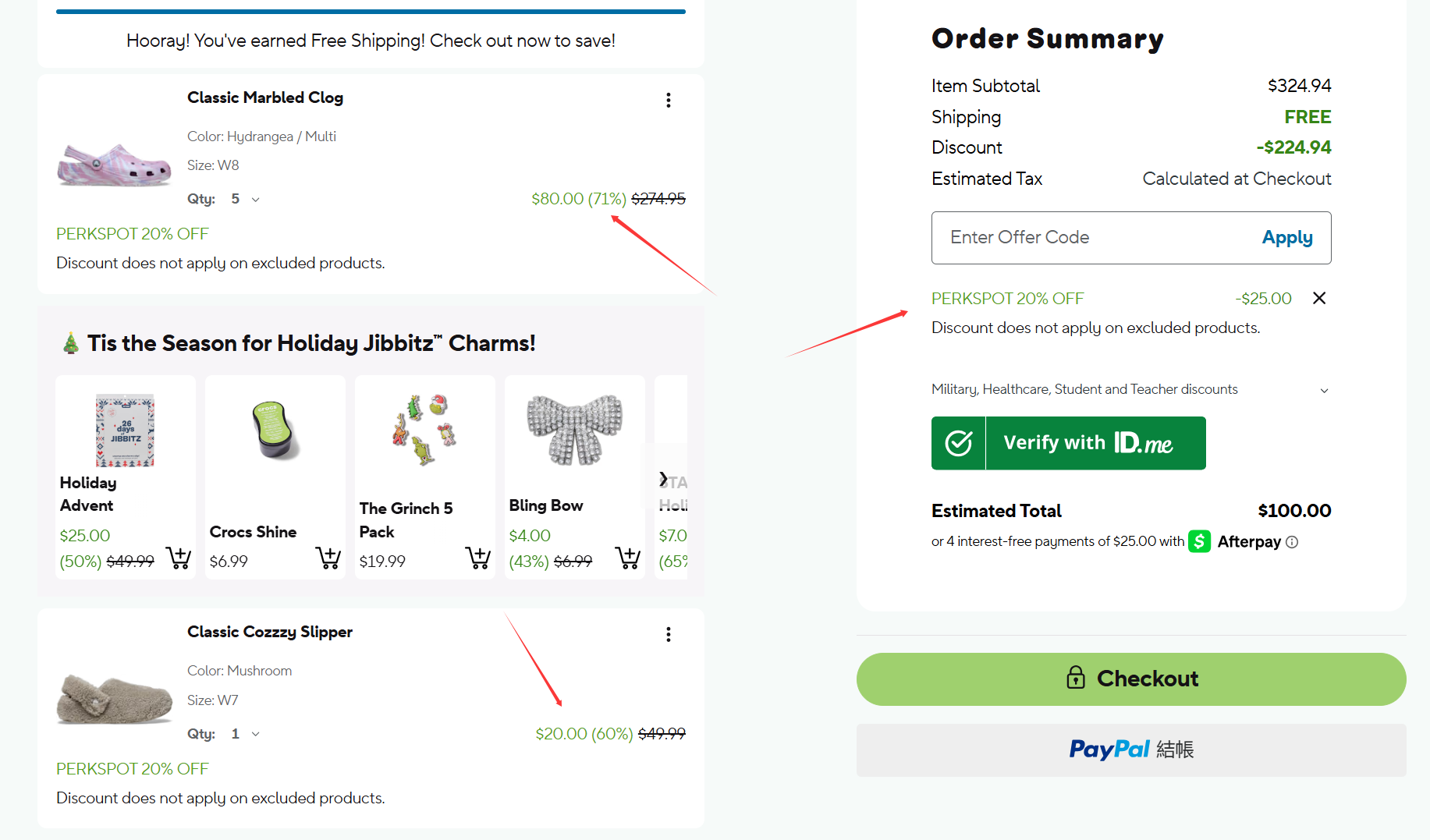Add Crocs Shine to cart
The image size is (1430, 840).
coord(328,558)
